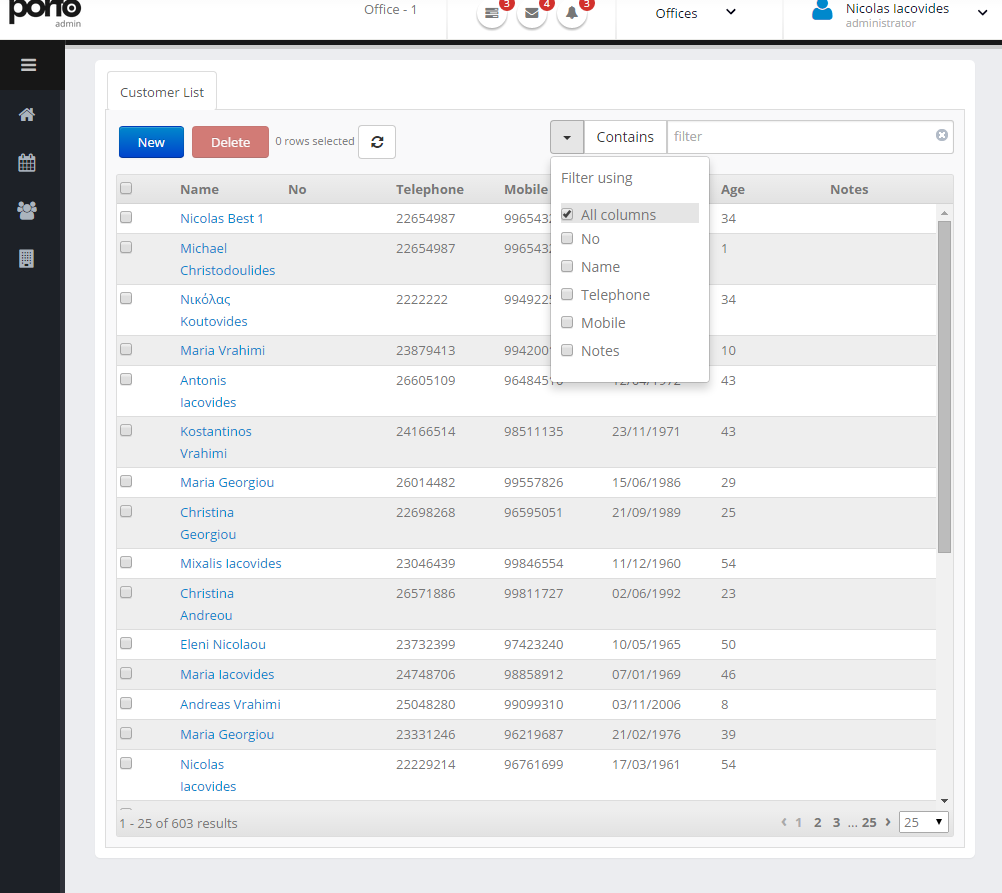Sort by the Telephone column header
Viewport: 1002px width, 893px height.
tap(429, 189)
